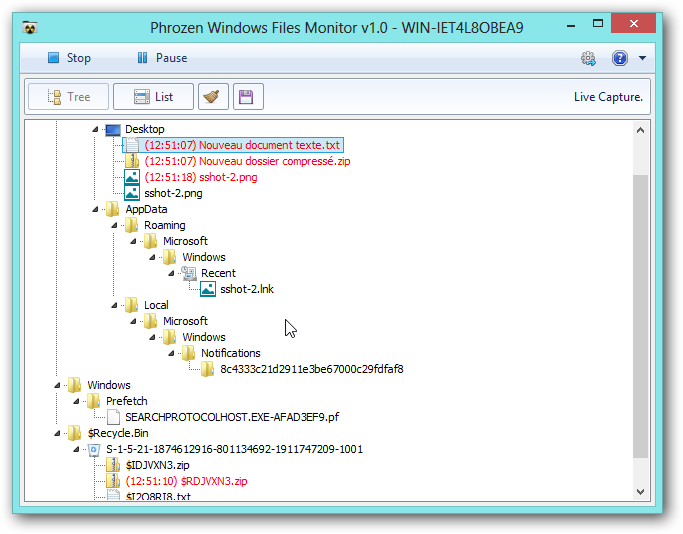
Task: Select sshot-2.lnk under Recent
Action: click(247, 290)
